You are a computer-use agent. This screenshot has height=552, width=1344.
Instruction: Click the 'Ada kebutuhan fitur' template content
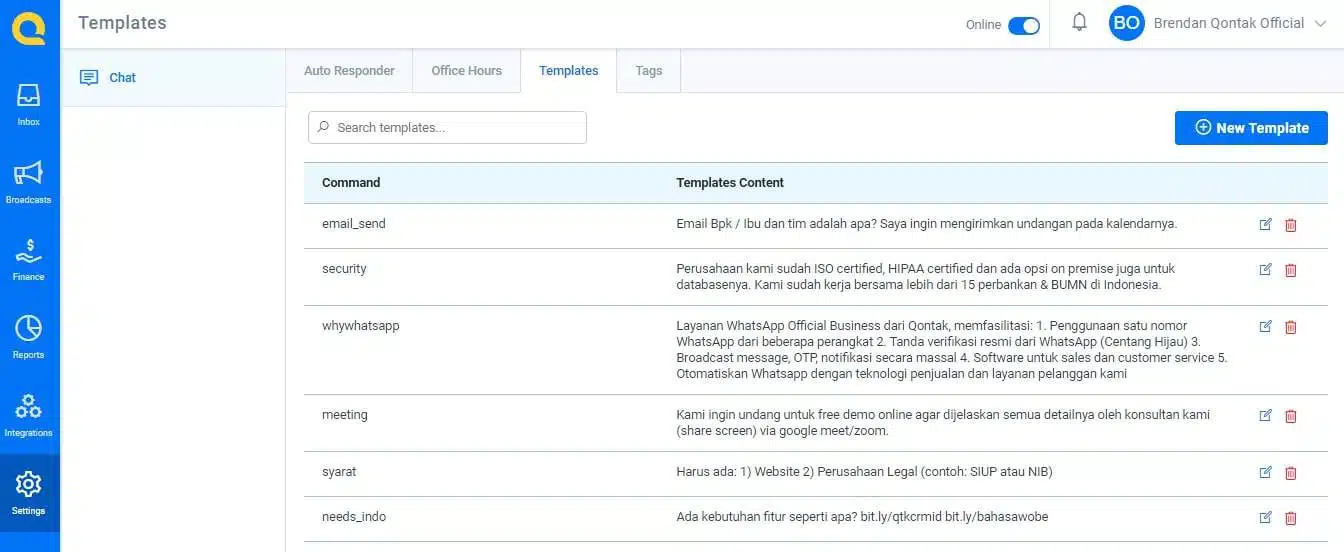coord(862,517)
